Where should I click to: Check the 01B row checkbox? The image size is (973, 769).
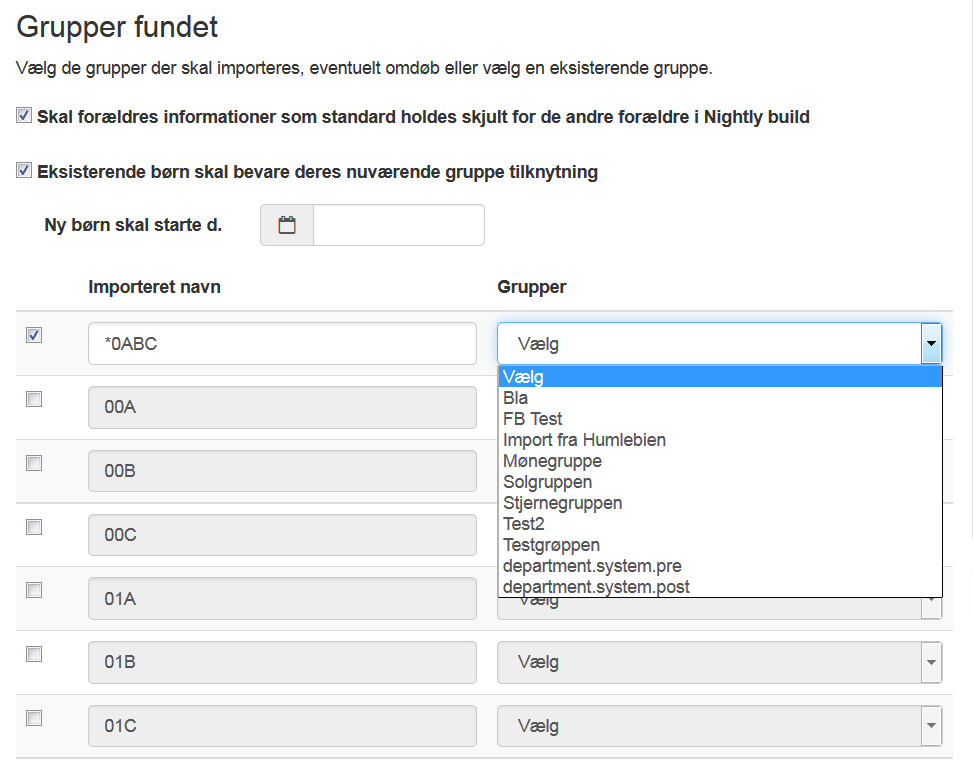pyautogui.click(x=34, y=654)
